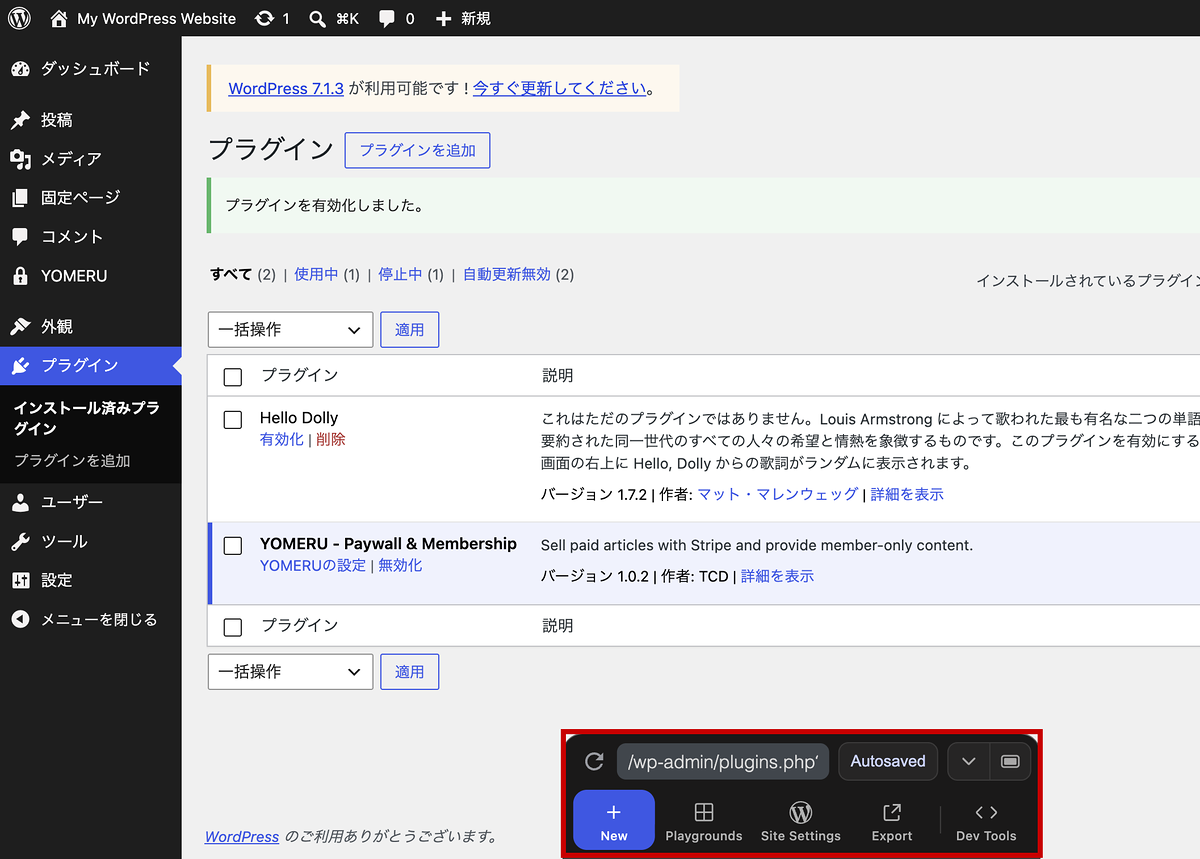Click the top 適用 button
This screenshot has width=1200, height=859.
click(409, 330)
